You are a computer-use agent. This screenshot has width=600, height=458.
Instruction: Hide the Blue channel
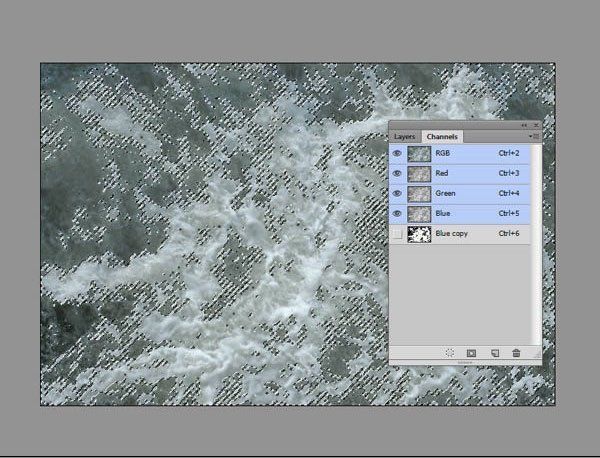(397, 214)
